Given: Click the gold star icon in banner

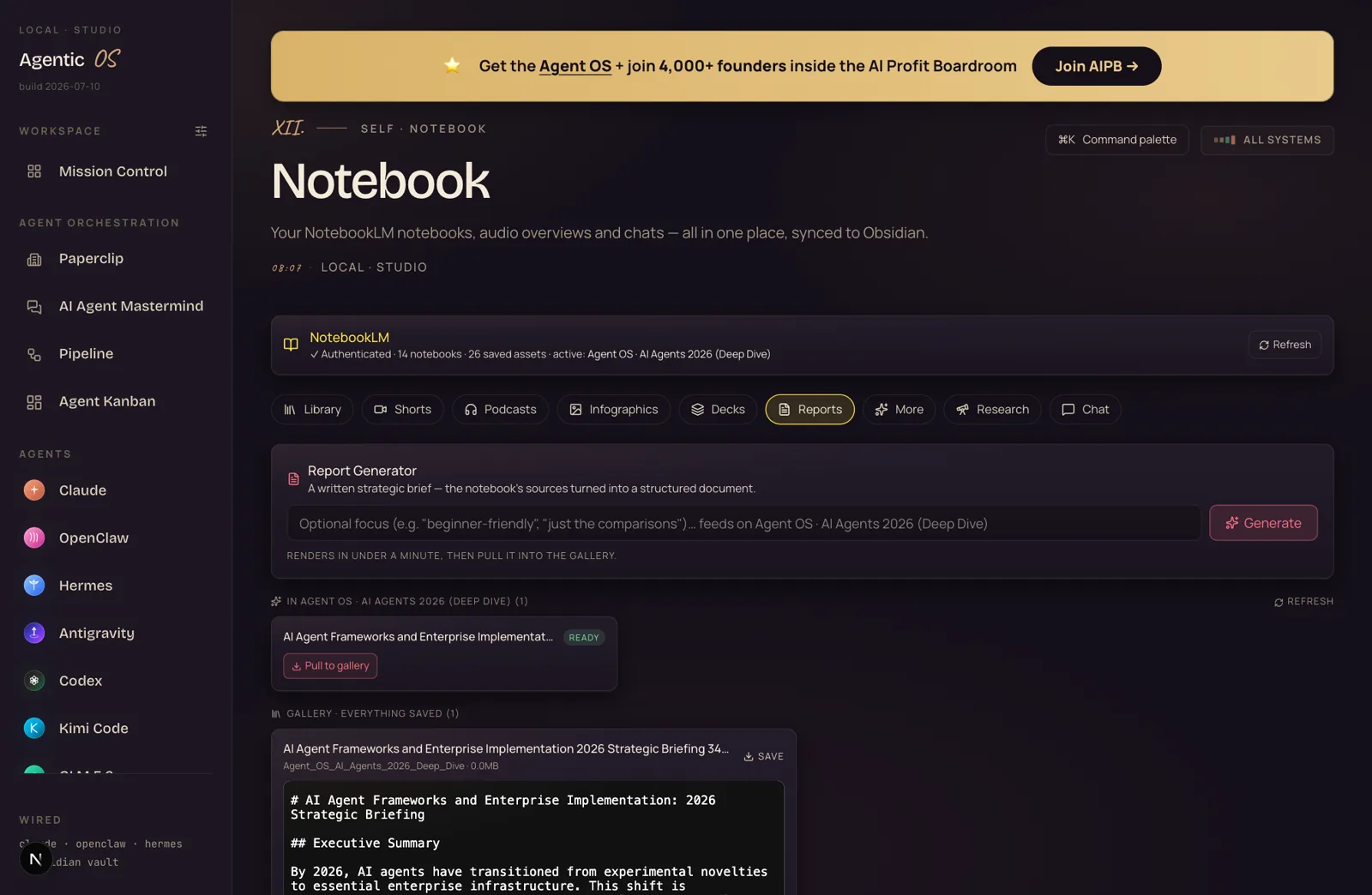Looking at the screenshot, I should pyautogui.click(x=452, y=65).
